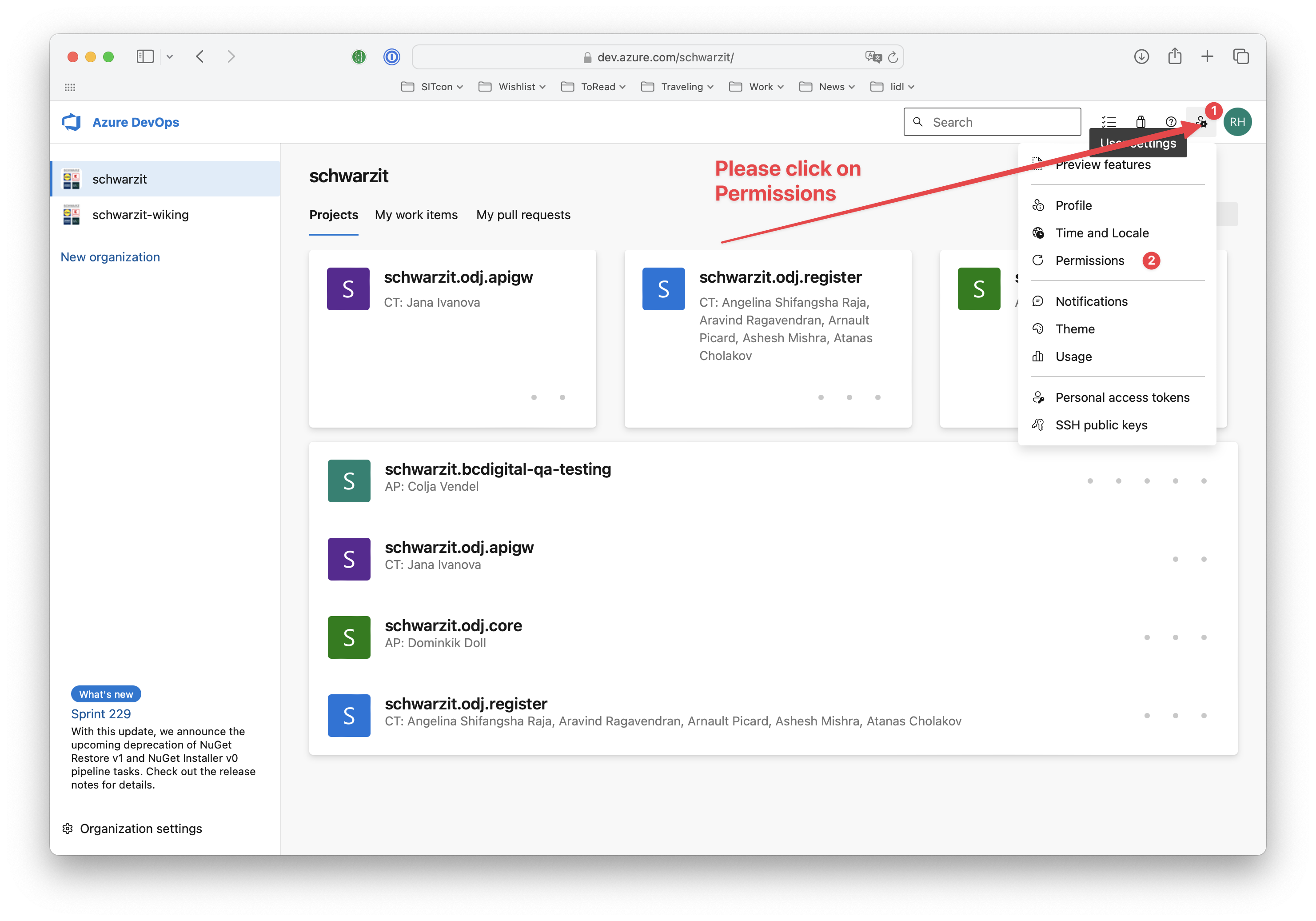Click teal S icon of bcdigital-qa-testing row

point(348,481)
